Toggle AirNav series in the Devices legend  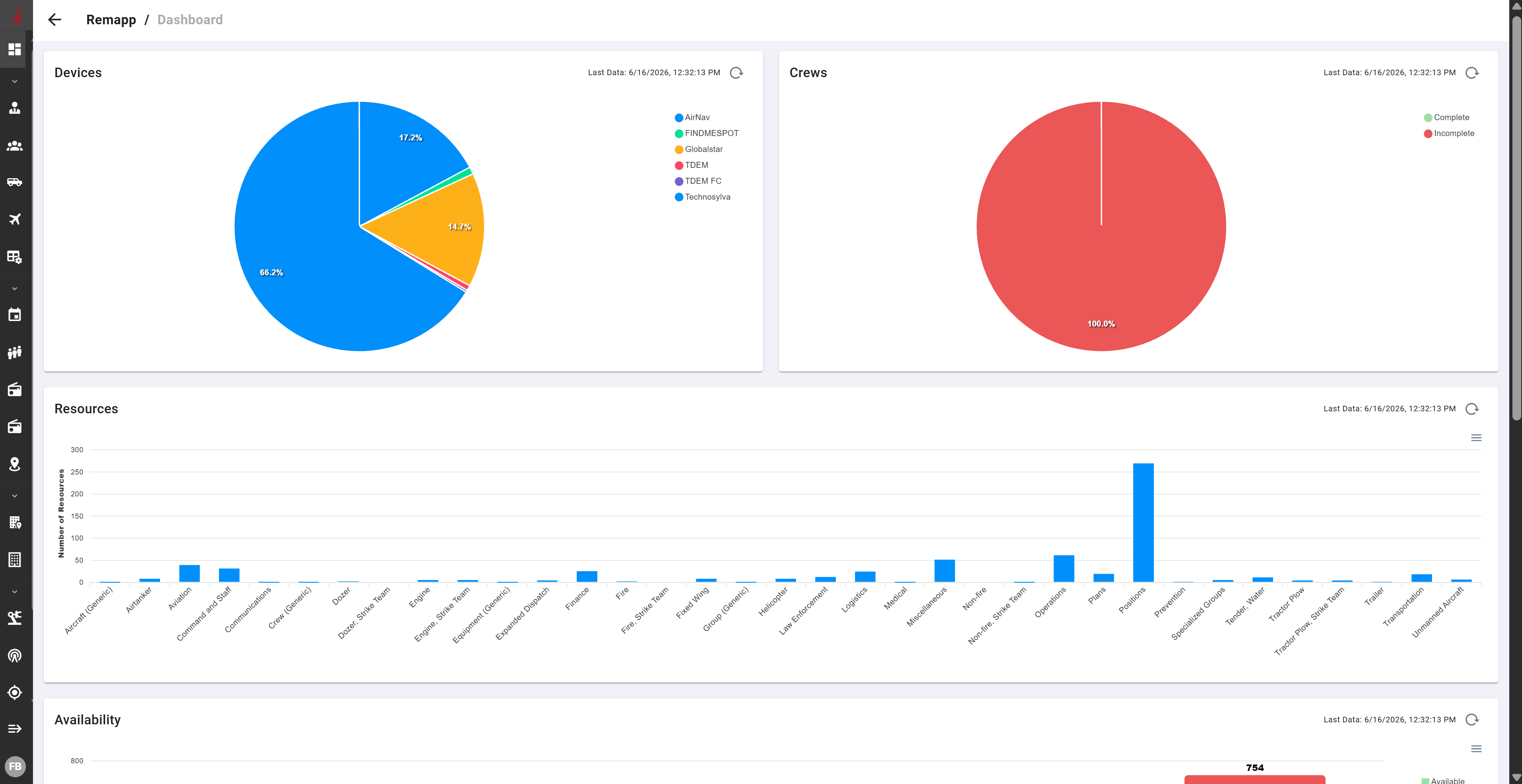point(693,117)
